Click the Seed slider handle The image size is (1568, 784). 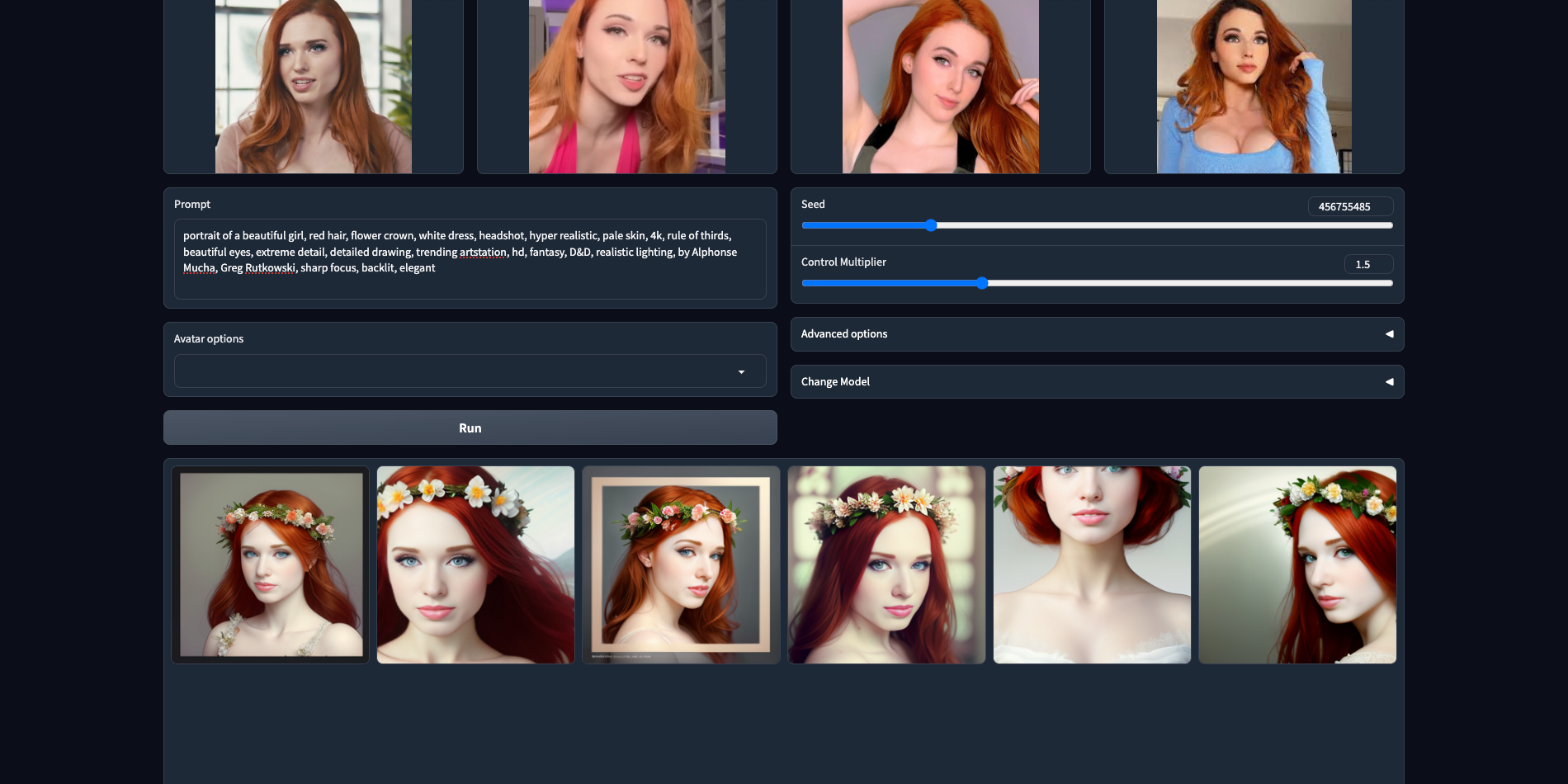(x=931, y=225)
